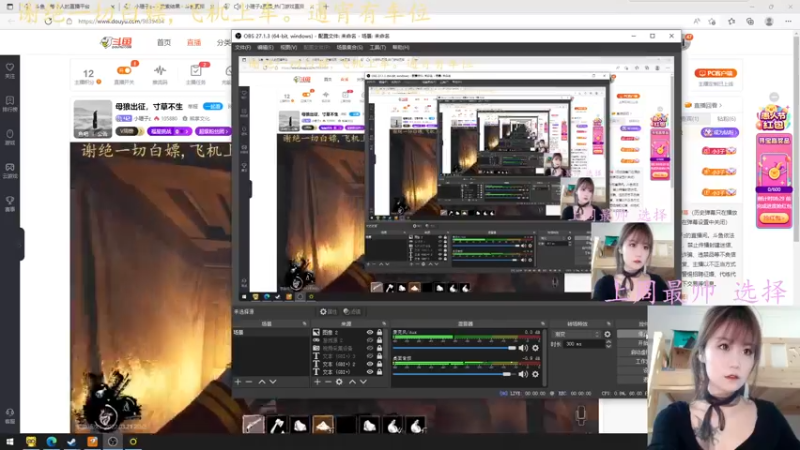This screenshot has height=450, width=800.
Task: Open the 排行榜 icon in Douyu sidebar
Action: (10, 101)
